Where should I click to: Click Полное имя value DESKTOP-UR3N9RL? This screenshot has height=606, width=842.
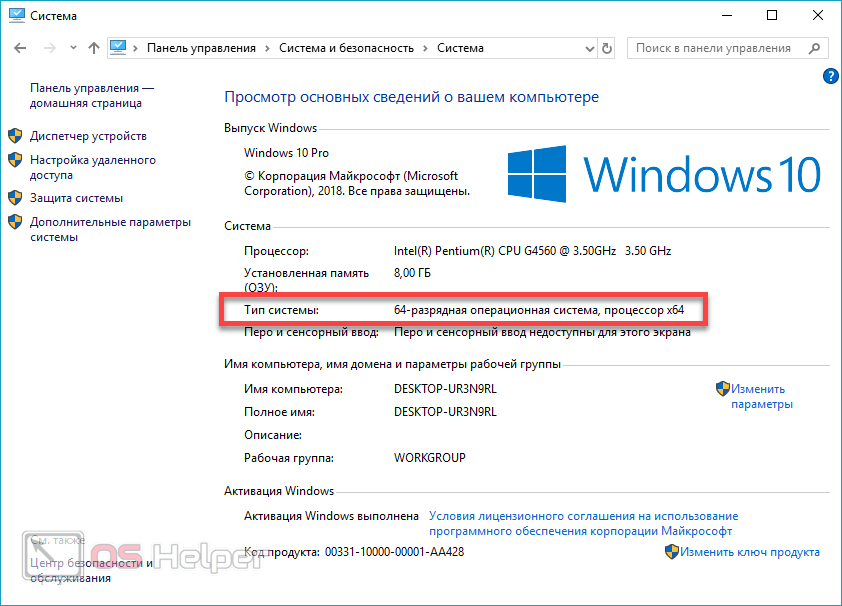[445, 412]
